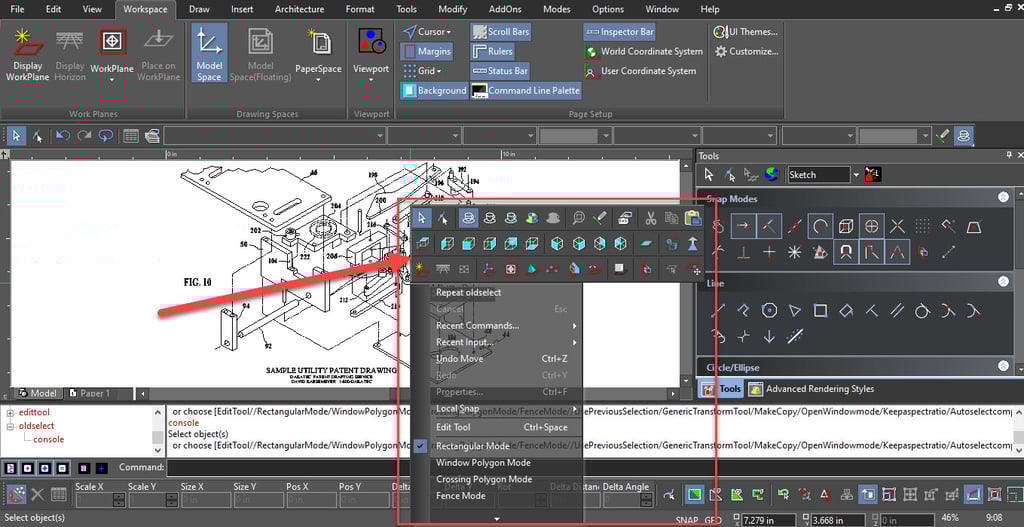This screenshot has width=1024, height=527.
Task: Select the Polygon tool in Line panel
Action: coord(769,311)
